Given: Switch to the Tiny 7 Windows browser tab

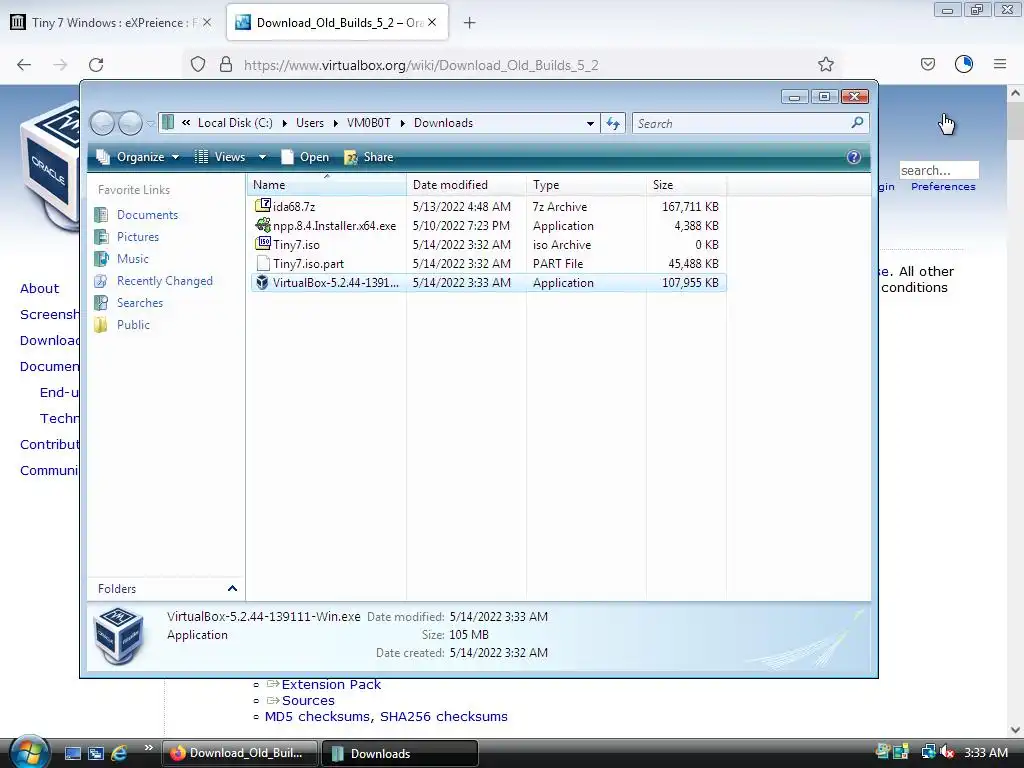Looking at the screenshot, I should pyautogui.click(x=110, y=22).
